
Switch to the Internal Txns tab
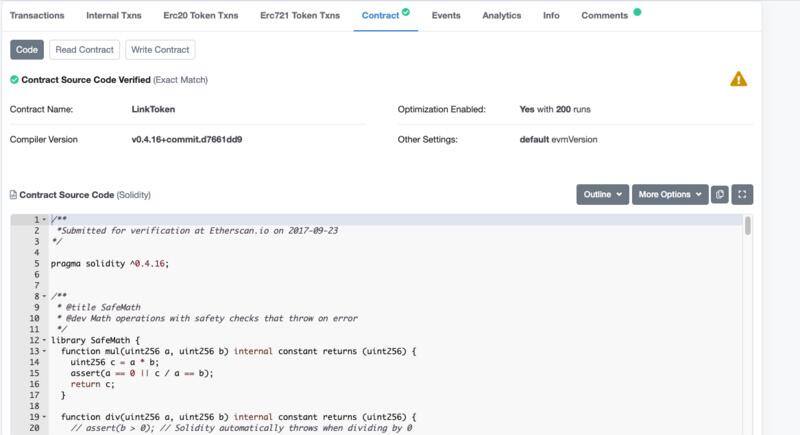114,15
